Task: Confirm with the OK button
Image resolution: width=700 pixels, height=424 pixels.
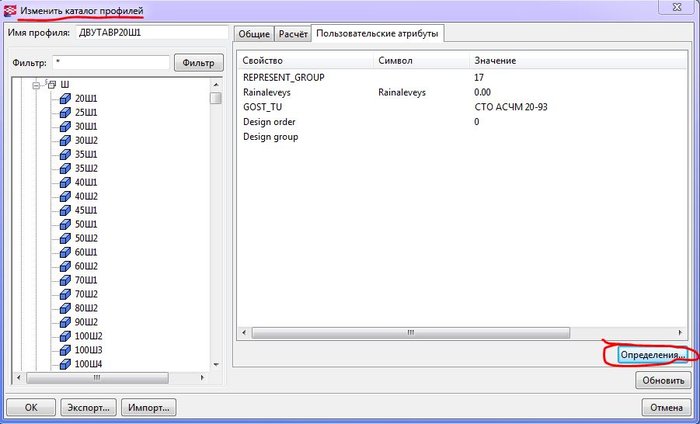Action: coord(31,407)
